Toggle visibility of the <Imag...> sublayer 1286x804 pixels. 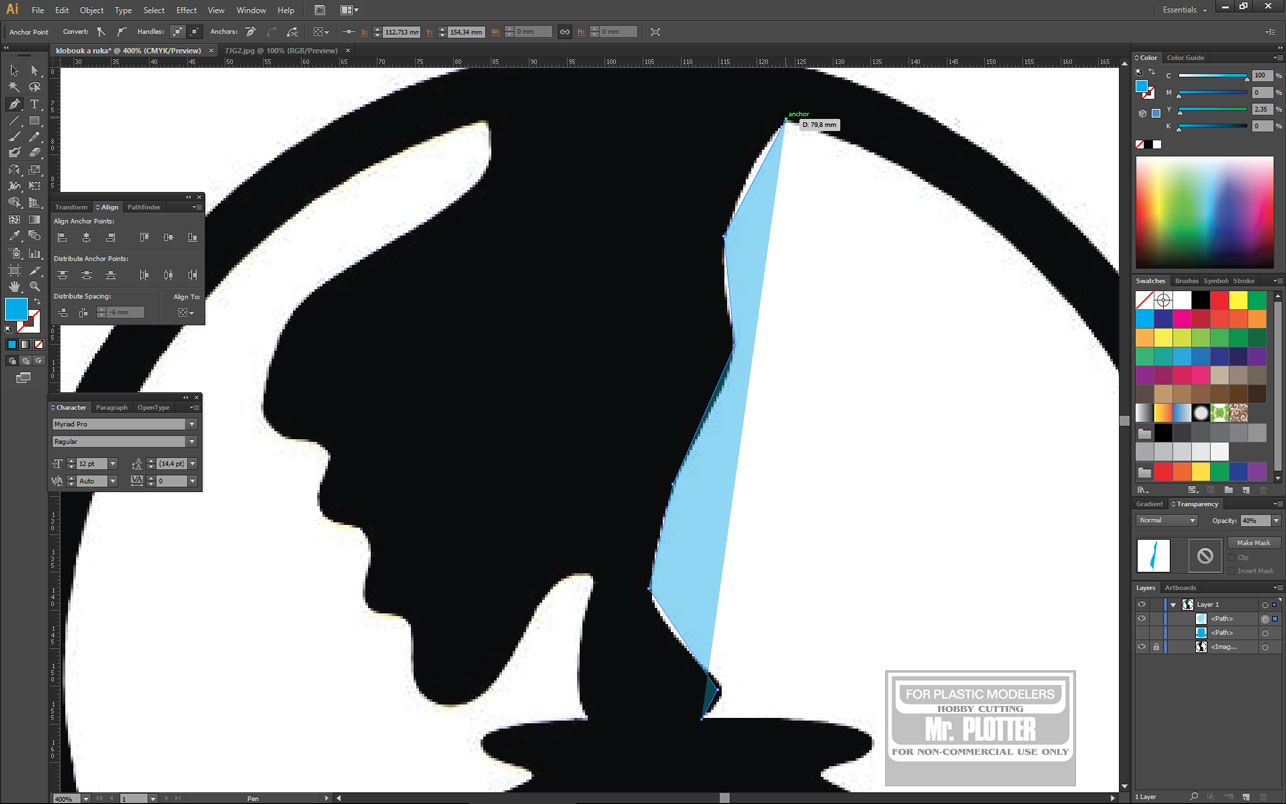[x=1141, y=647]
